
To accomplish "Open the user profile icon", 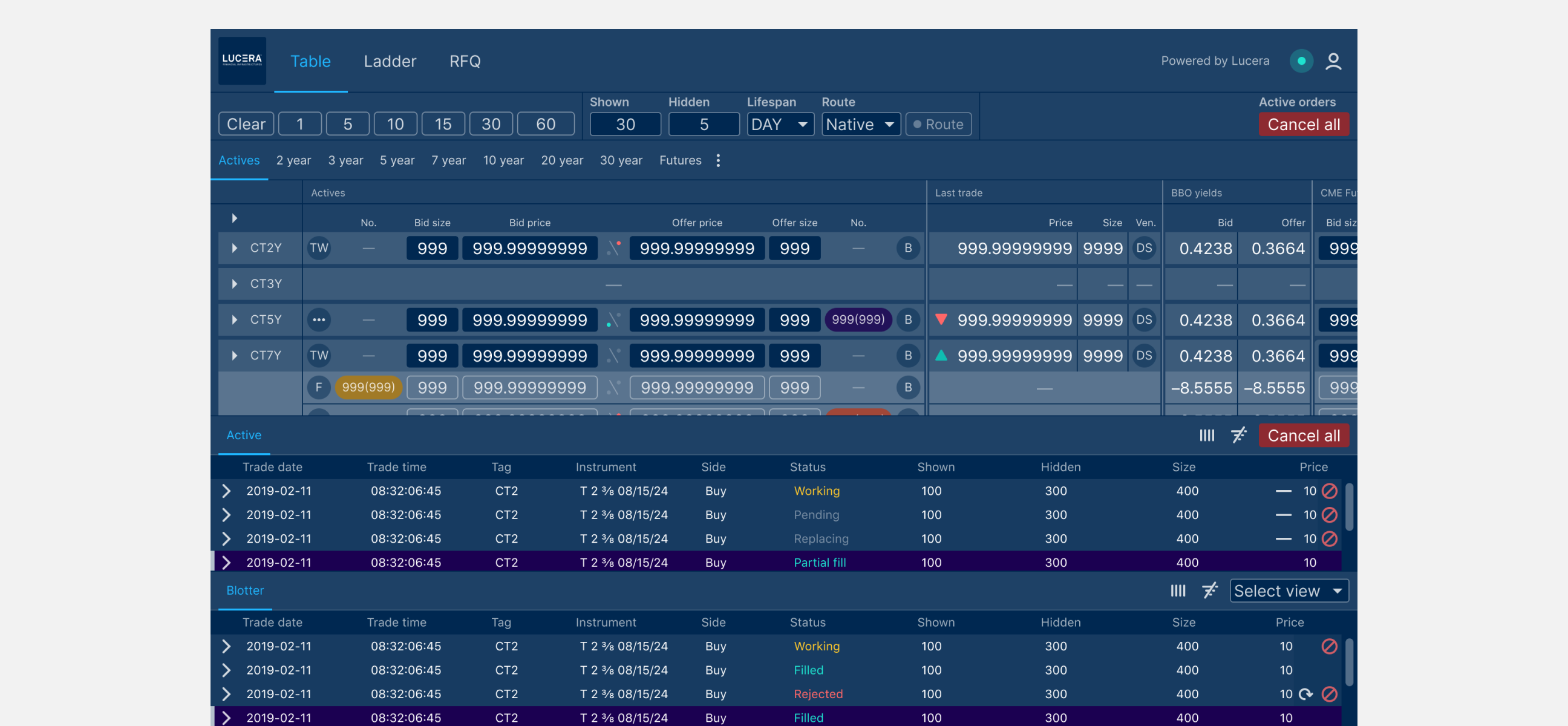I will (x=1333, y=61).
